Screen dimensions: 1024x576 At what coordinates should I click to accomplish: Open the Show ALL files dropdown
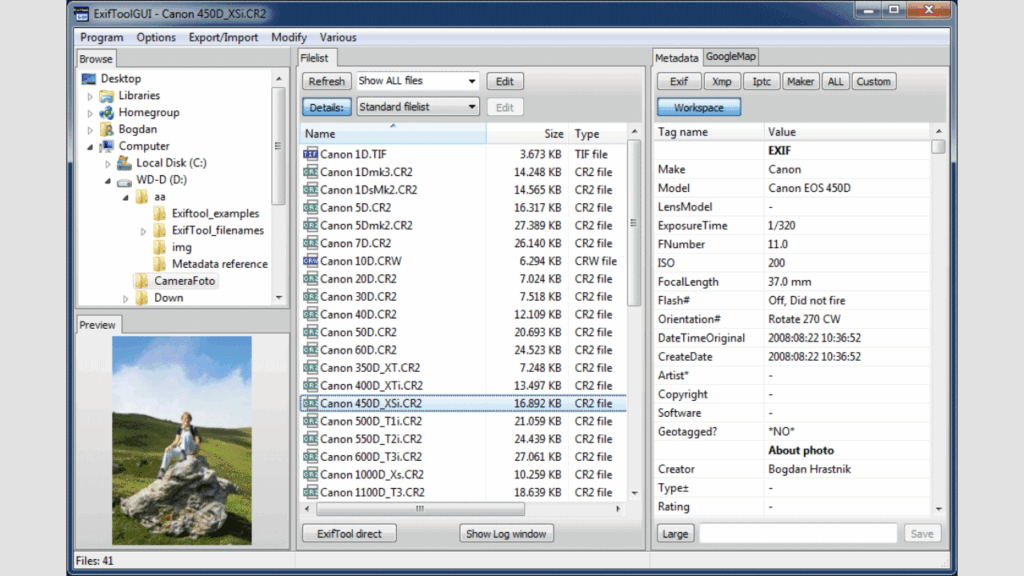point(417,81)
